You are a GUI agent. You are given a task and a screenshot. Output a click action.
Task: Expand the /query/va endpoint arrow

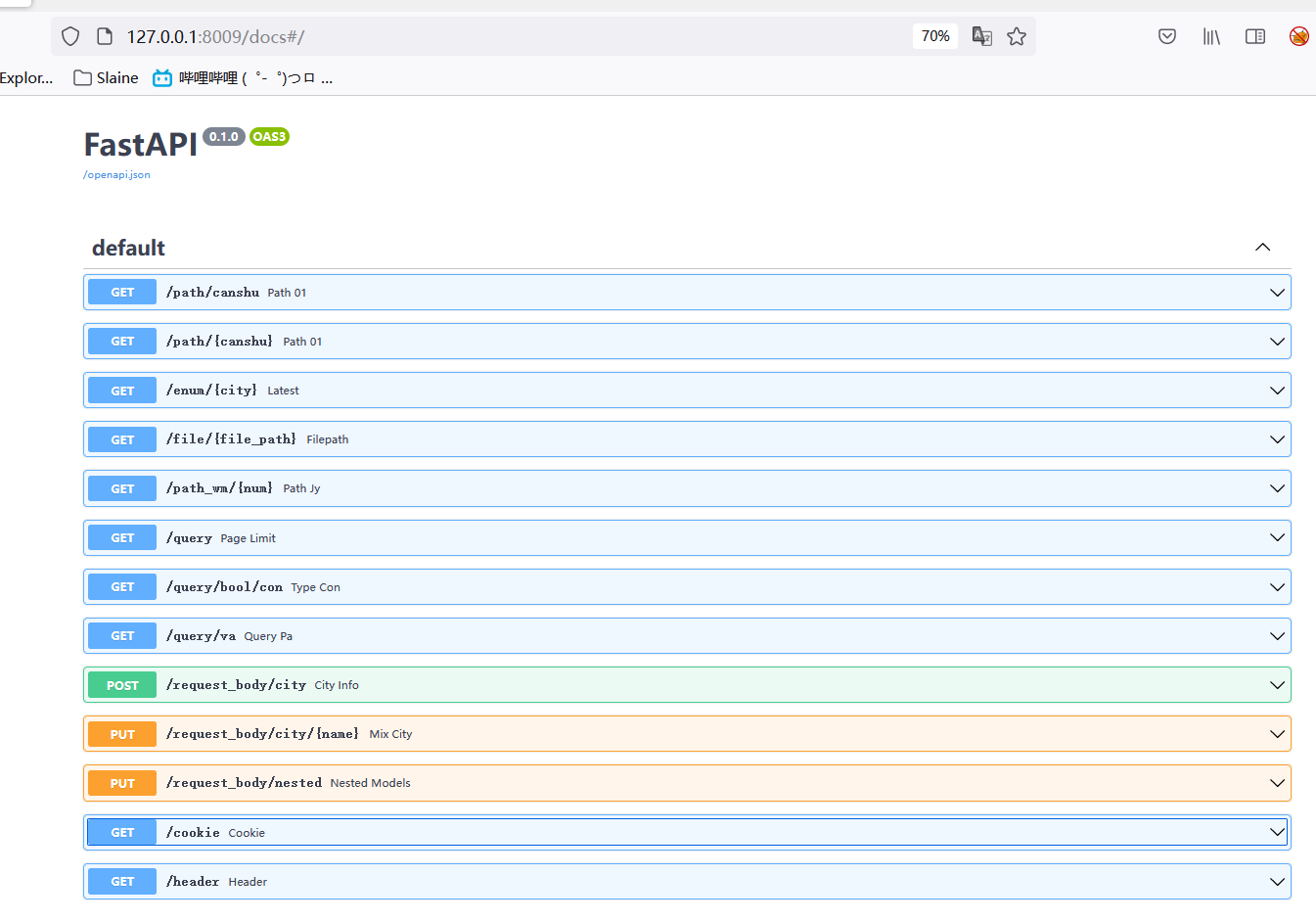(1277, 636)
